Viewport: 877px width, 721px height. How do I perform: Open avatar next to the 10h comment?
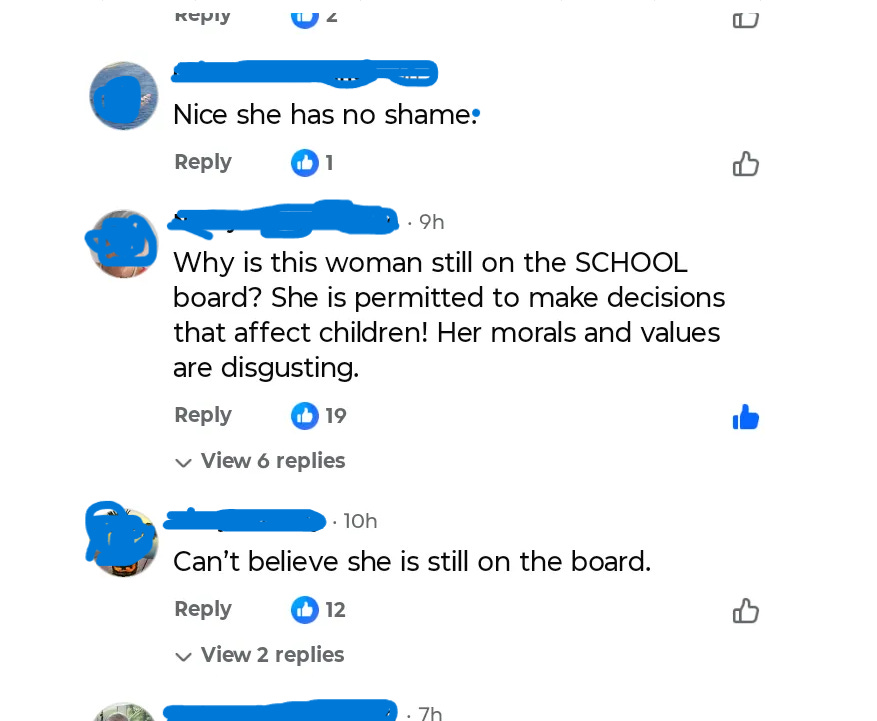tap(124, 541)
